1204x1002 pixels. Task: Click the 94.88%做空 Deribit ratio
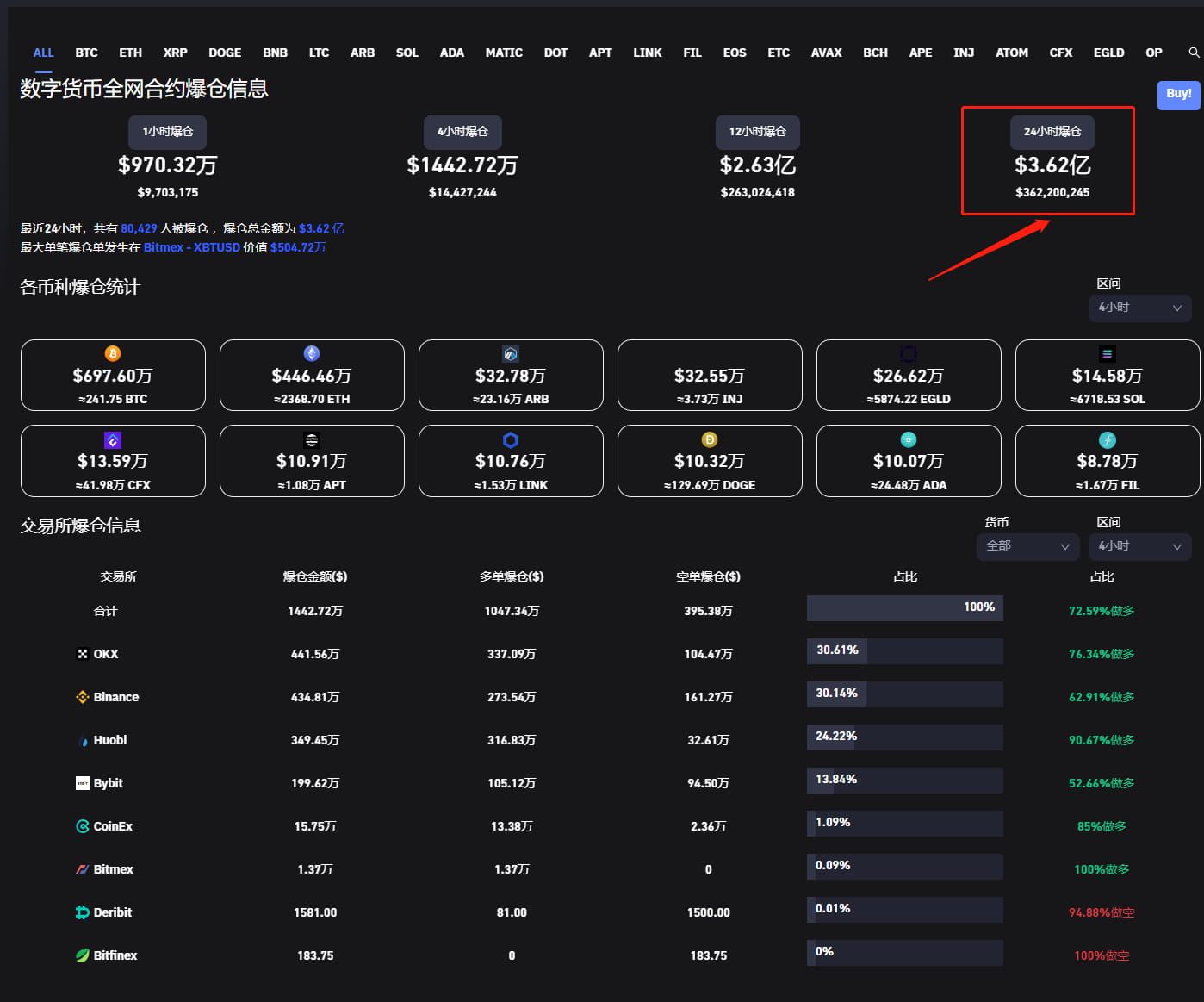1102,912
